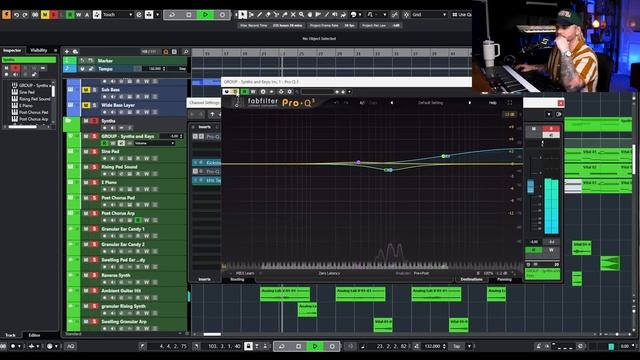Click the Marker track label
640x360 pixels.
pyautogui.click(x=105, y=61)
